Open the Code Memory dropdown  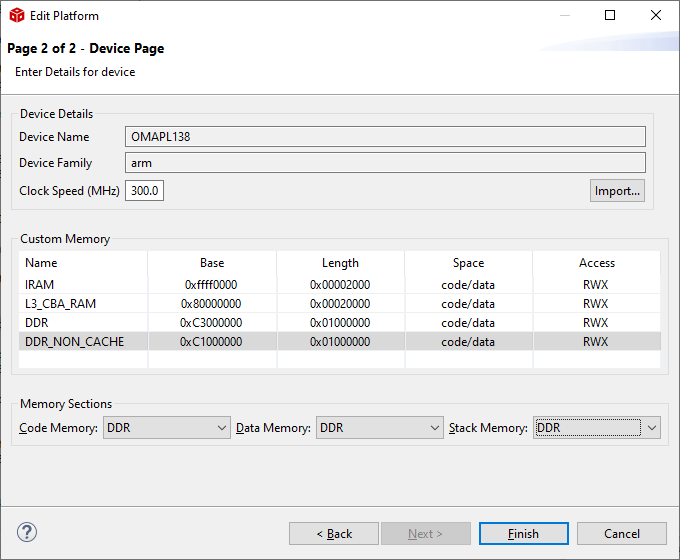coord(167,428)
